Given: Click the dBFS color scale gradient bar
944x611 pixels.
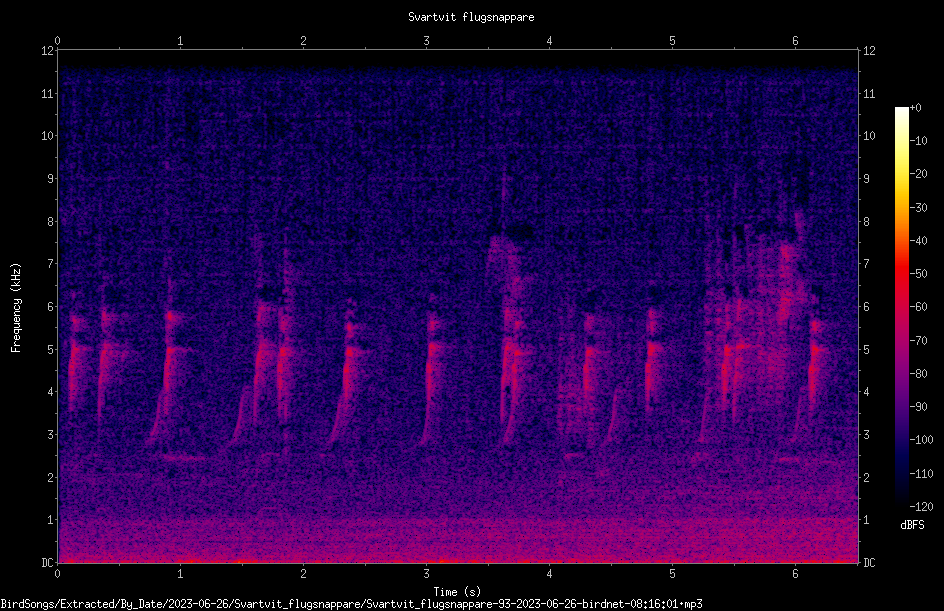Looking at the screenshot, I should point(901,306).
